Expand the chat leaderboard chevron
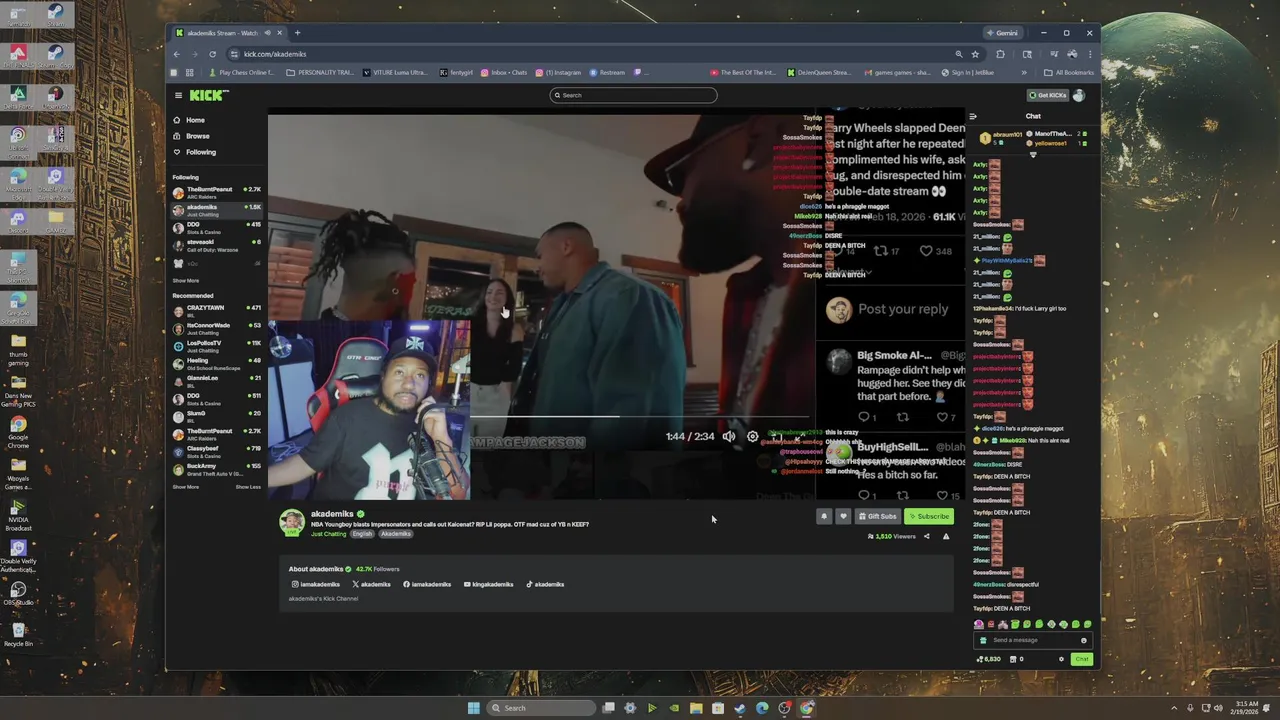 [x=1033, y=155]
